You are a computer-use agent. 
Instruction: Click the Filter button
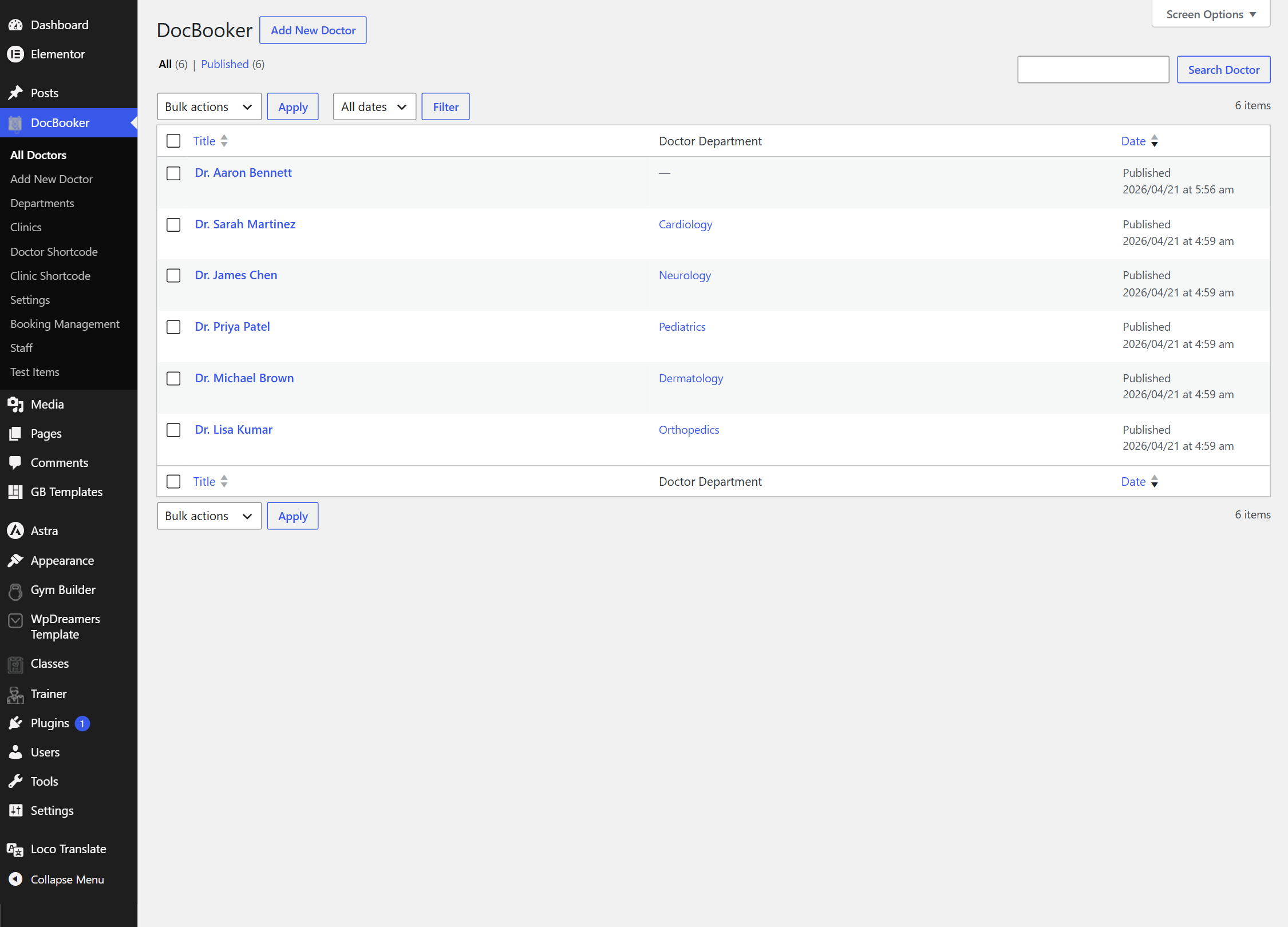(x=445, y=106)
